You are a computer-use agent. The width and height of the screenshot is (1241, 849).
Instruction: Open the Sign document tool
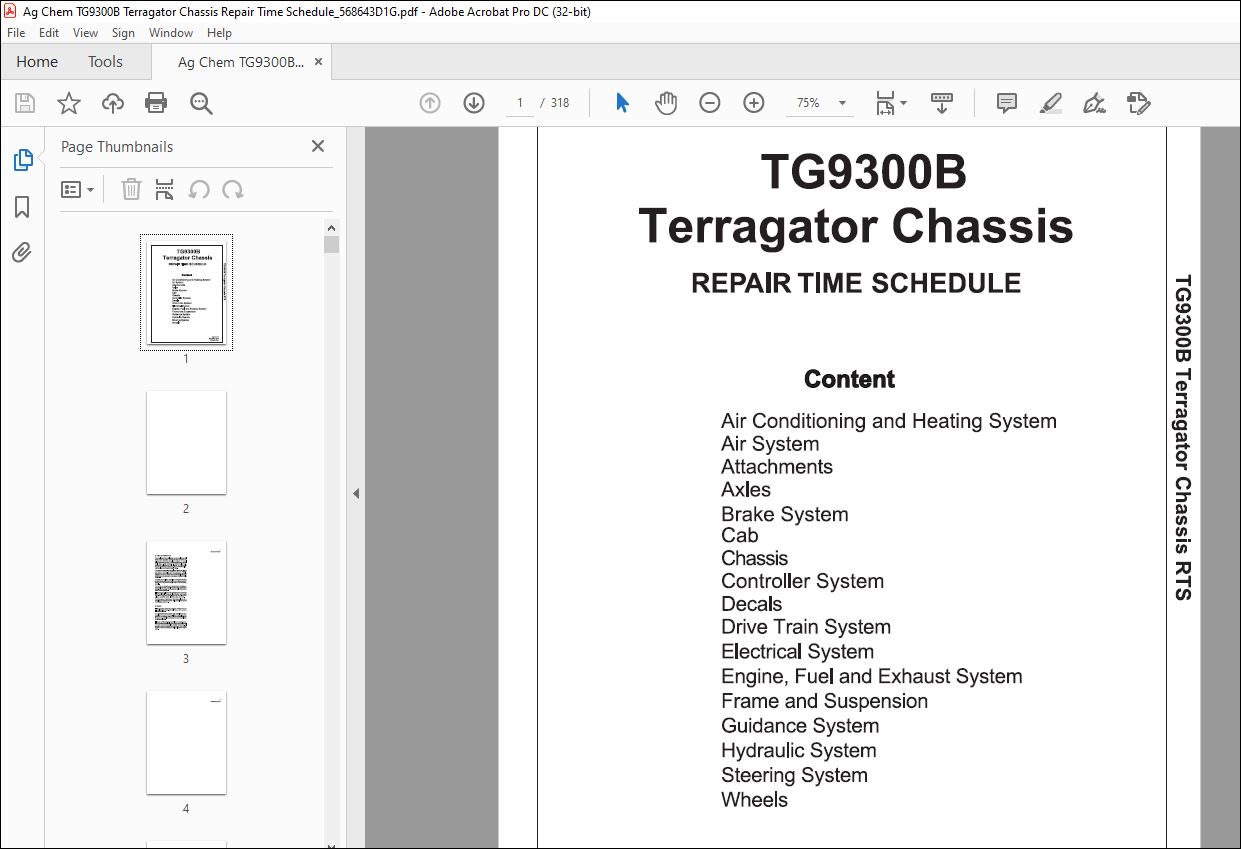(1094, 103)
